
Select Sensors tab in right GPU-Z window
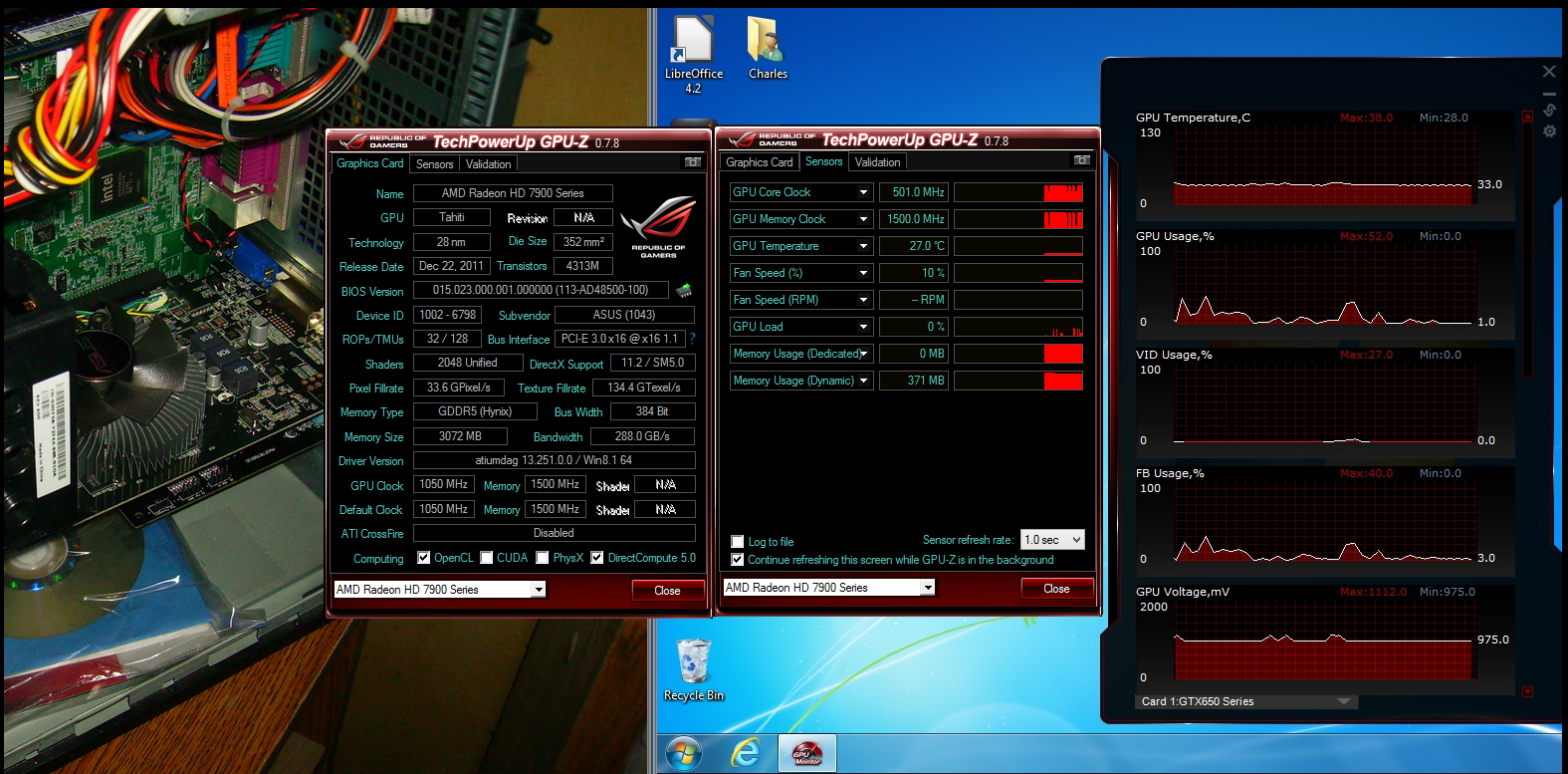tap(824, 161)
